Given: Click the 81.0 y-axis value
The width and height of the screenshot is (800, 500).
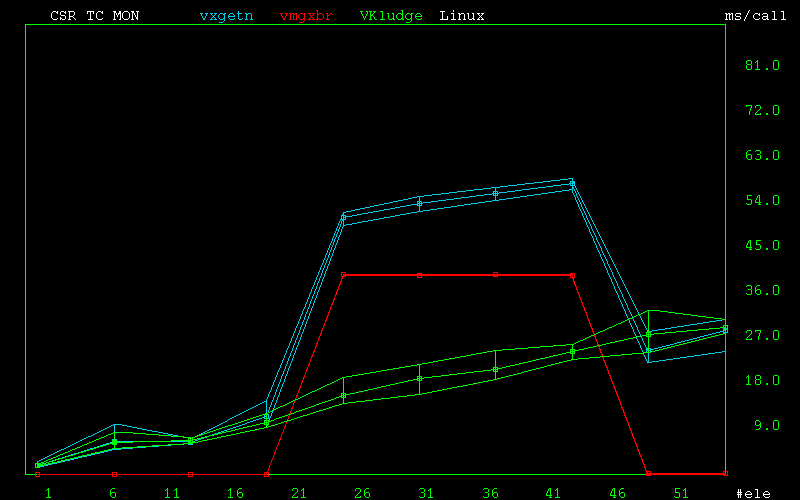Looking at the screenshot, I should click(x=762, y=65).
